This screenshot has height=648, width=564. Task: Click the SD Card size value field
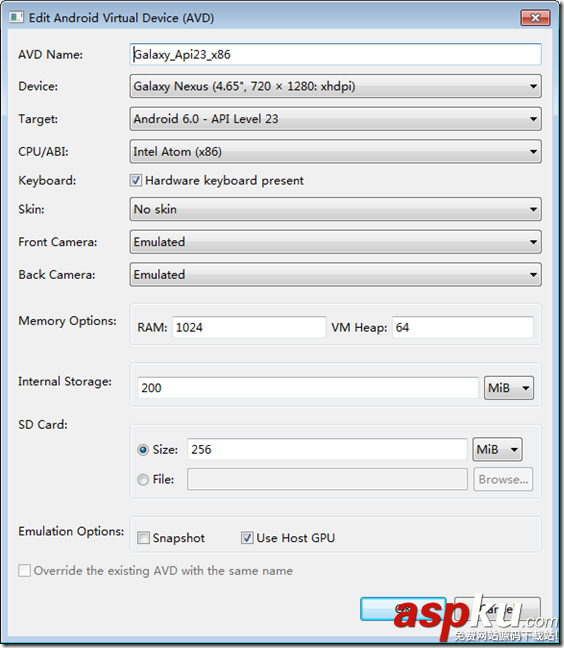[327, 449]
